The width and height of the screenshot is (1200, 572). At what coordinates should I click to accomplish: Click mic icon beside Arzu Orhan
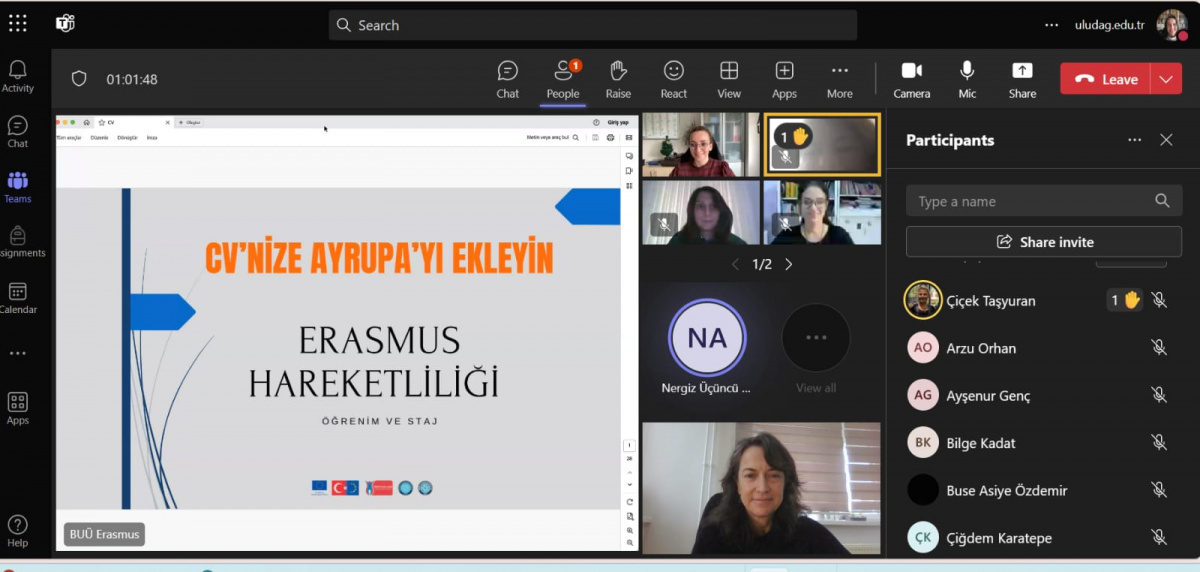(x=1159, y=348)
